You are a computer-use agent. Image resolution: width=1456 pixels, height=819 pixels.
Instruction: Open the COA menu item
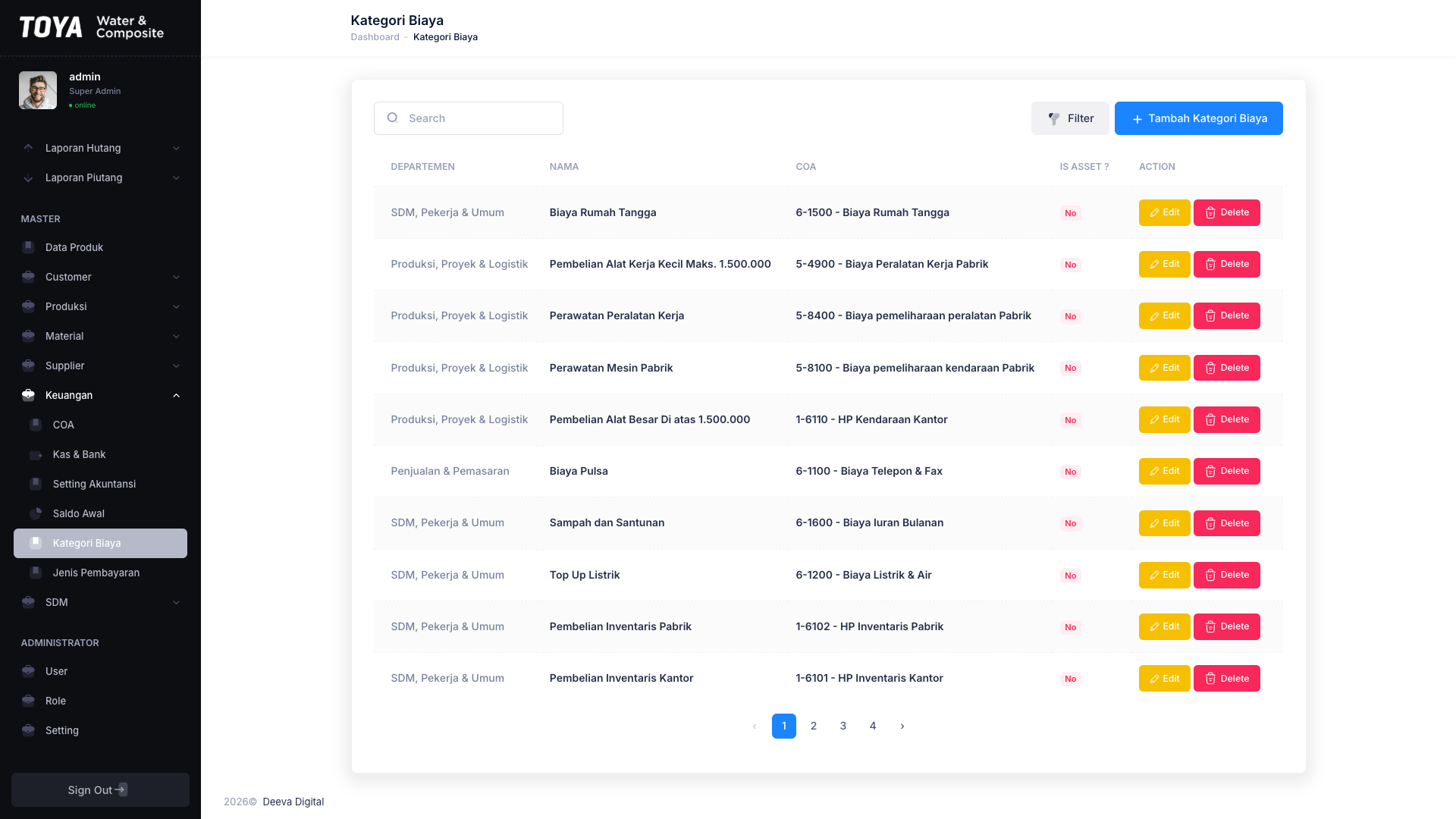click(x=100, y=425)
